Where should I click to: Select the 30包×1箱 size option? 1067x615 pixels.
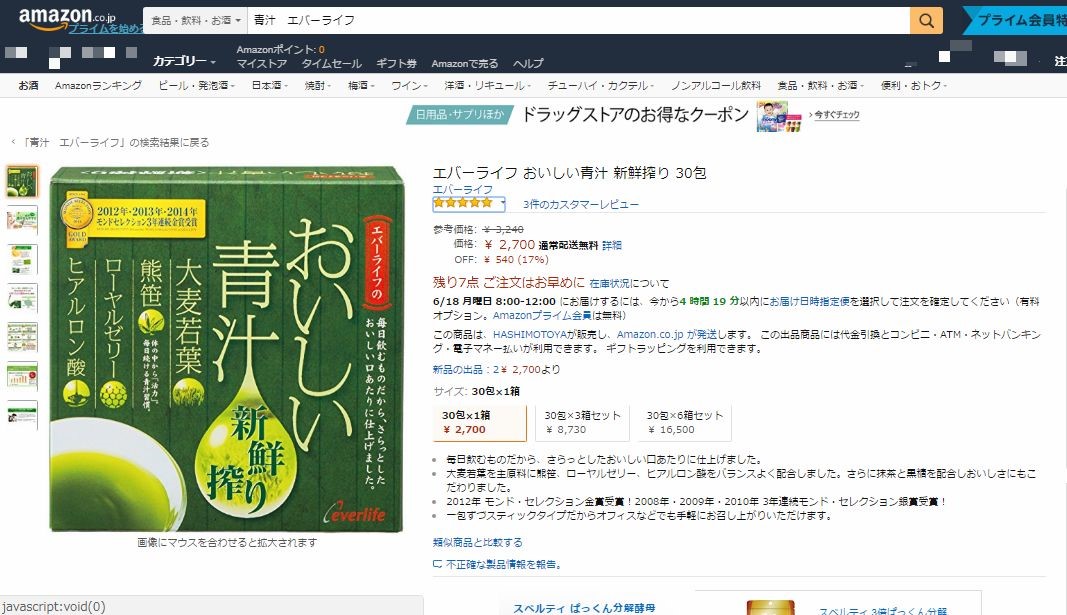[x=480, y=422]
